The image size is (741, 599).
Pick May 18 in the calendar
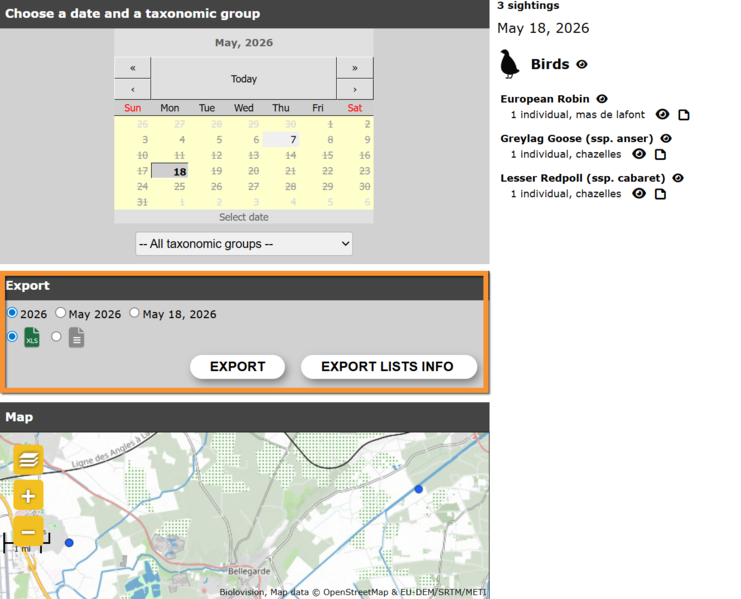click(x=170, y=171)
